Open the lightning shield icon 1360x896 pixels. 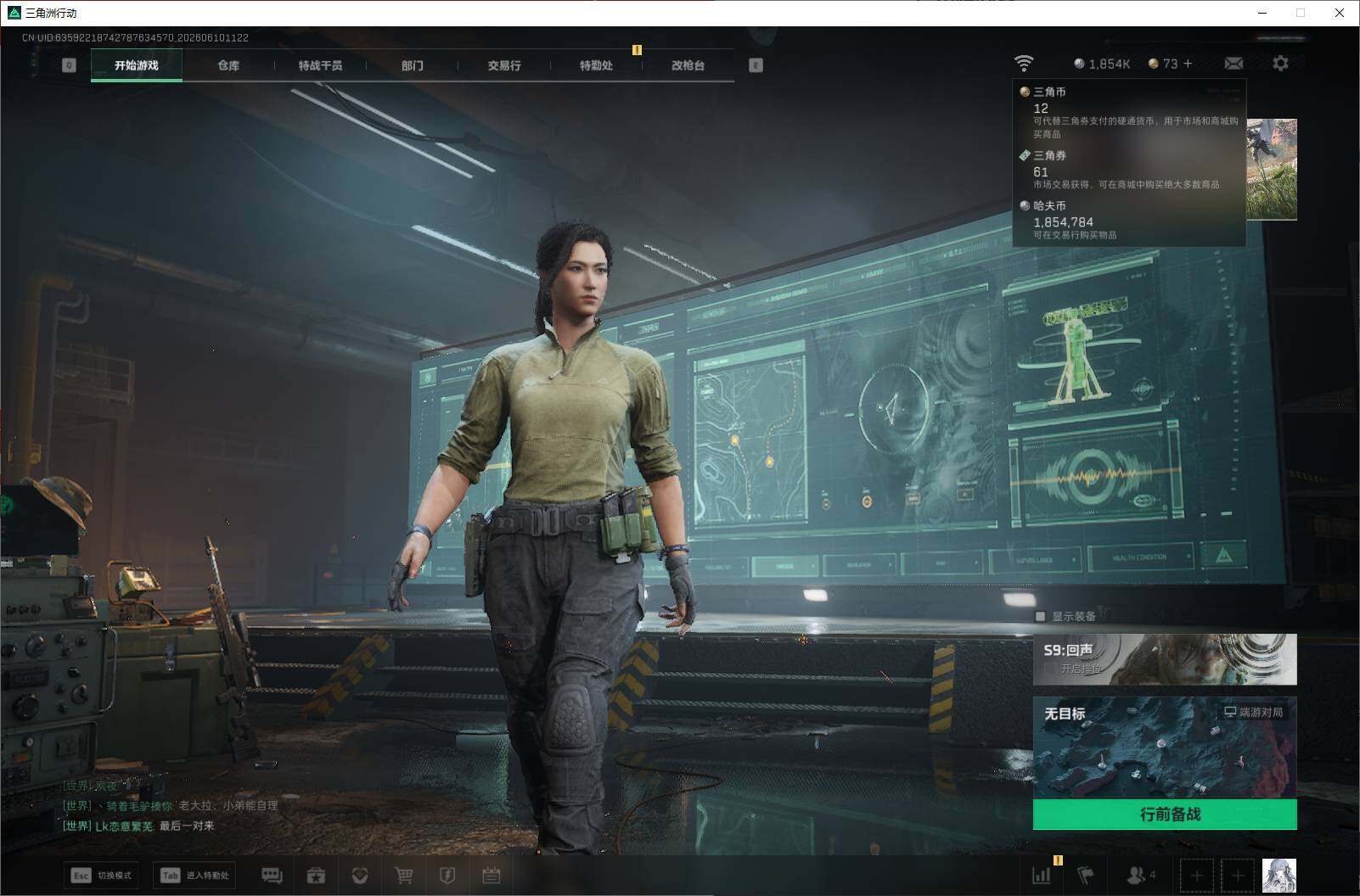447,876
